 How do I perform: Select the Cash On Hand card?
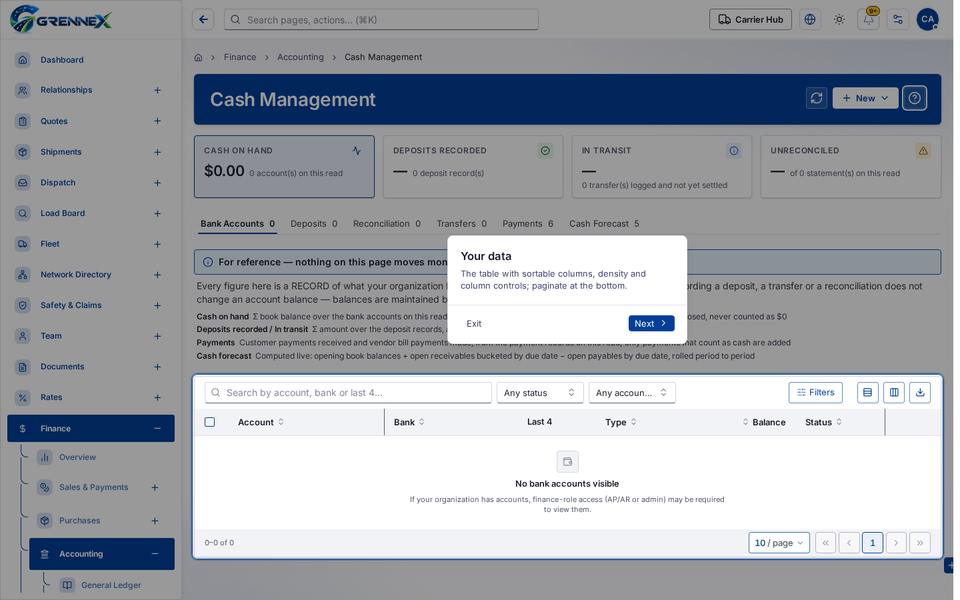284,167
